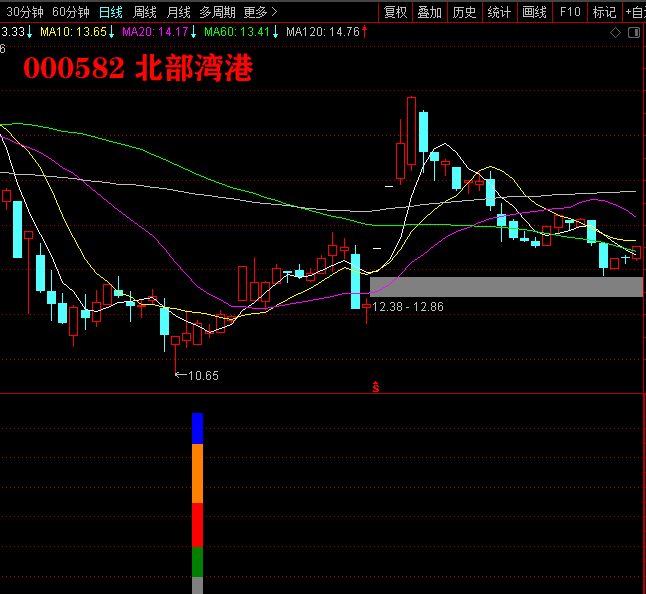Click the 标记 mark button

point(603,12)
